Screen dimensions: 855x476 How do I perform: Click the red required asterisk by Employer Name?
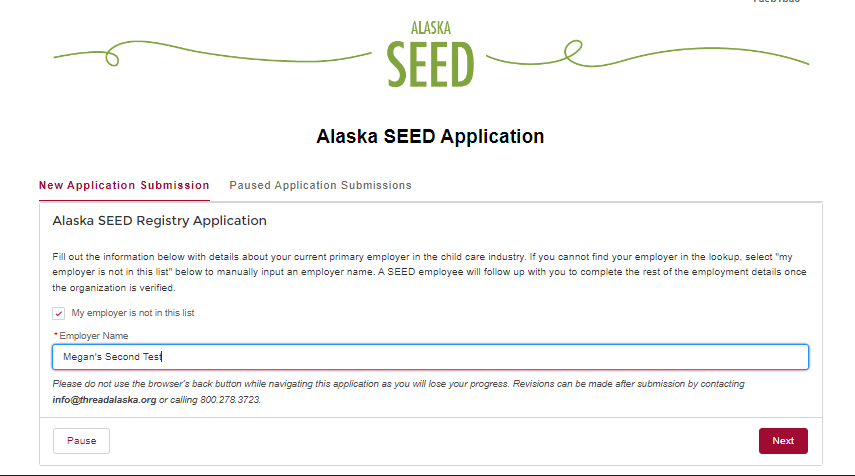click(x=56, y=334)
